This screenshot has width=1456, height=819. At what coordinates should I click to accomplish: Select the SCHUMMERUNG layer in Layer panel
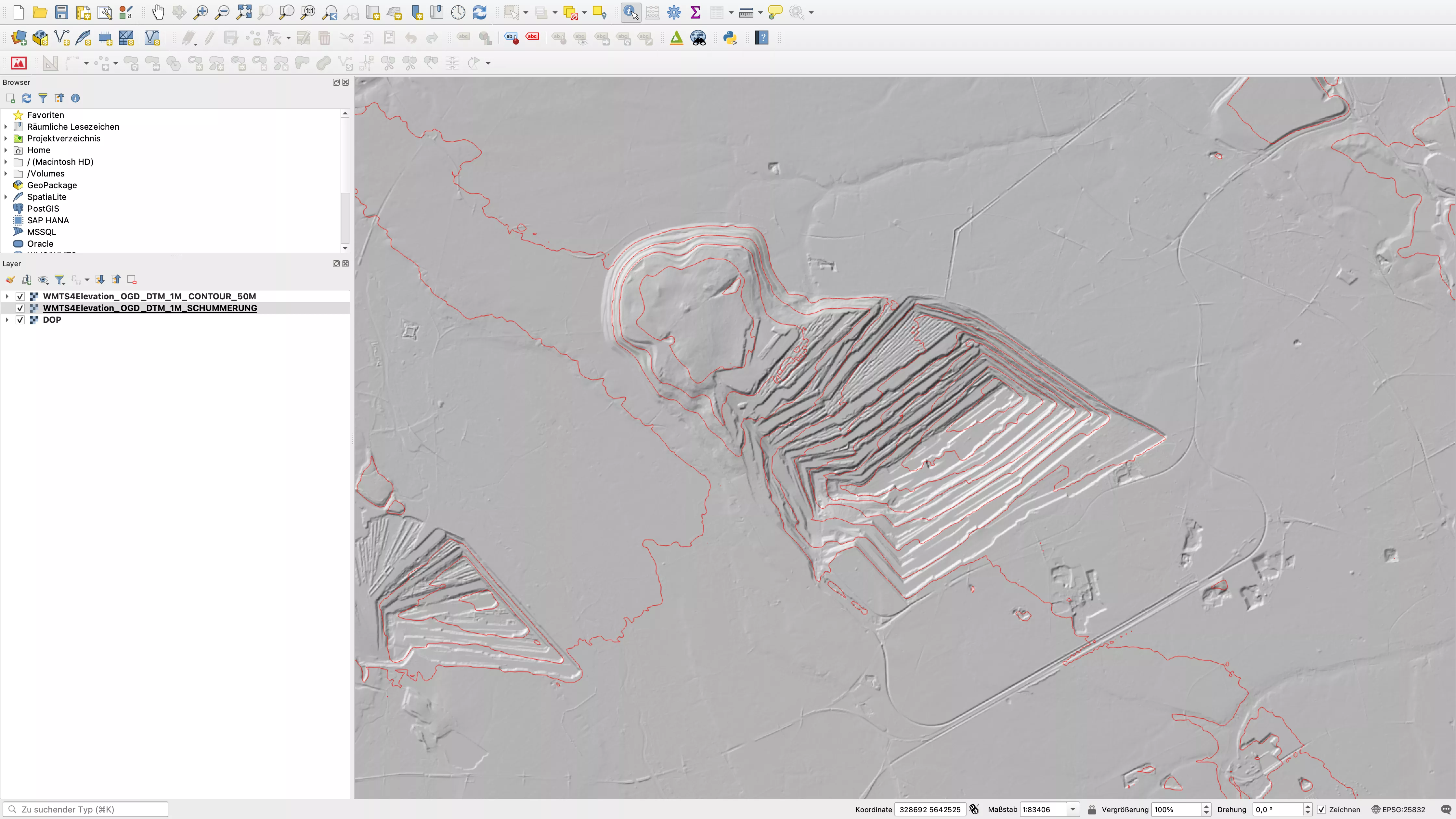[150, 308]
